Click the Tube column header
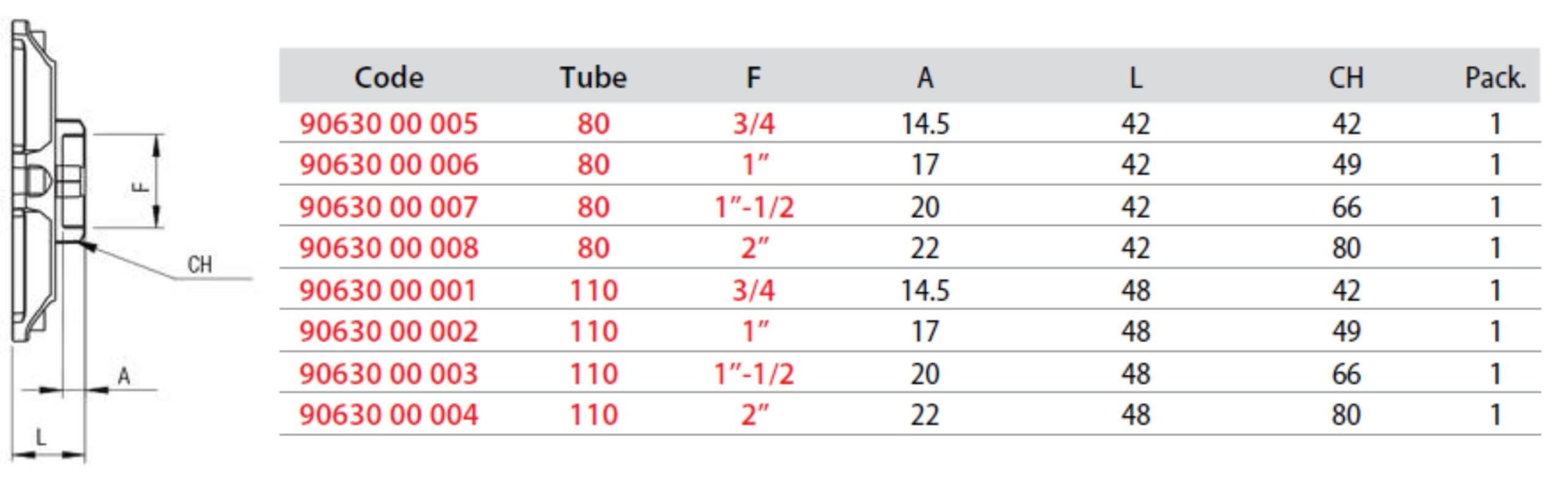This screenshot has width=1568, height=484. tap(593, 78)
